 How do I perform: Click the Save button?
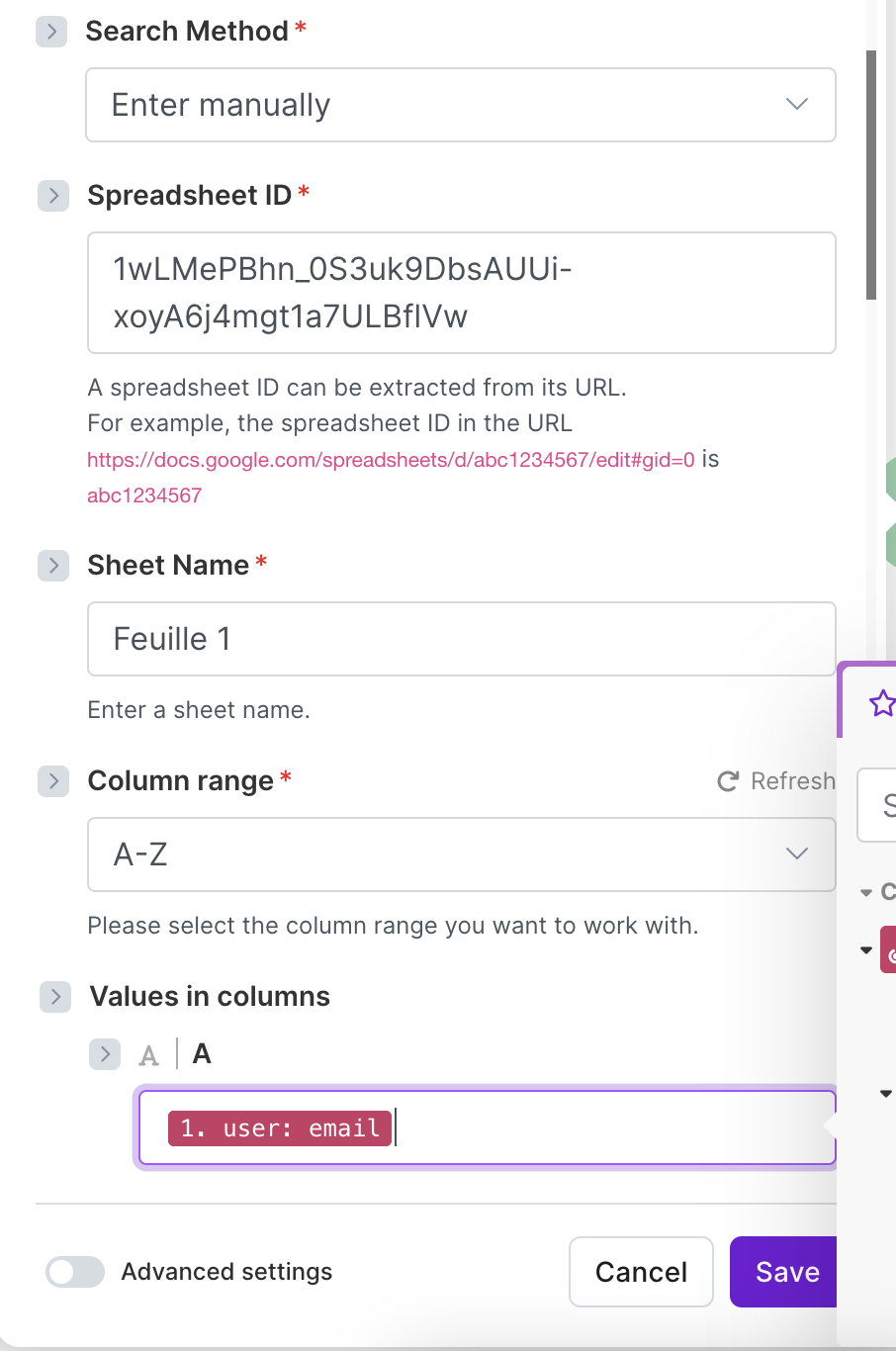[784, 1272]
